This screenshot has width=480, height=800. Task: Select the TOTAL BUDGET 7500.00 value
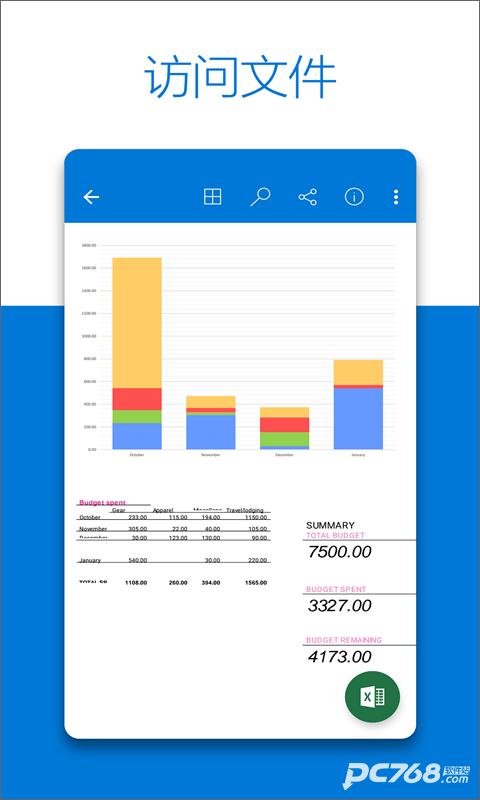pyautogui.click(x=340, y=552)
